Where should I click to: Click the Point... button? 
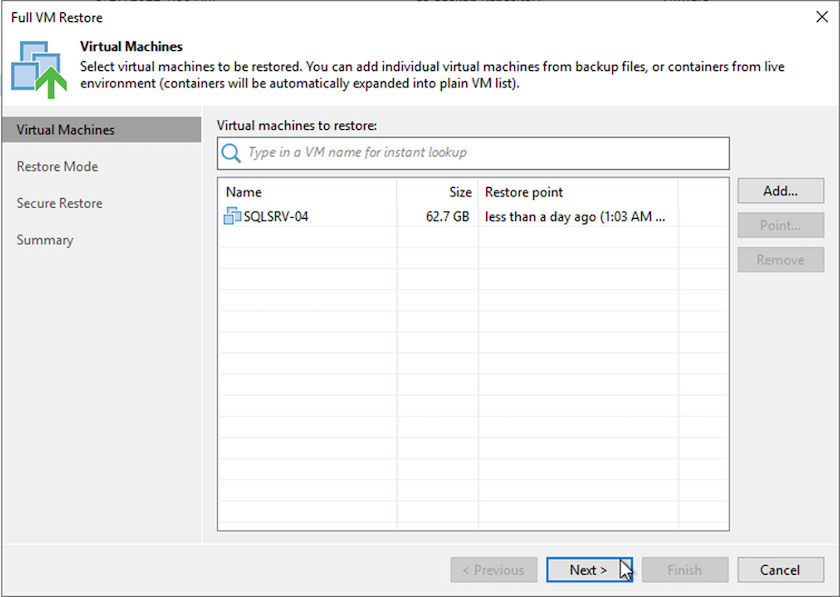780,225
